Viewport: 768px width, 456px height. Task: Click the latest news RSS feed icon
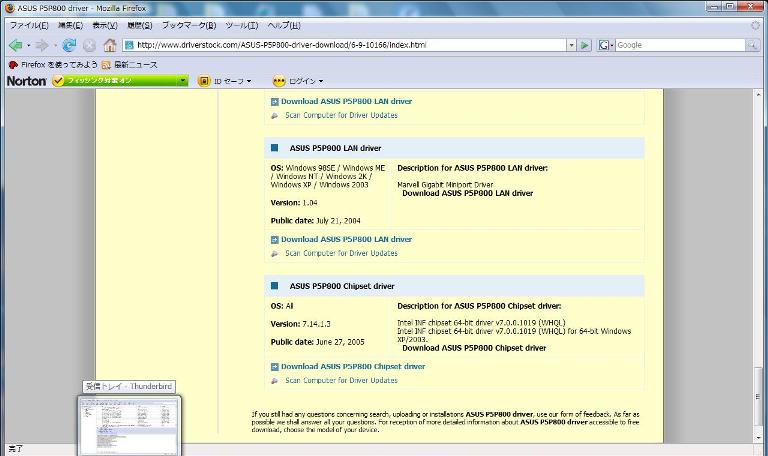point(106,65)
